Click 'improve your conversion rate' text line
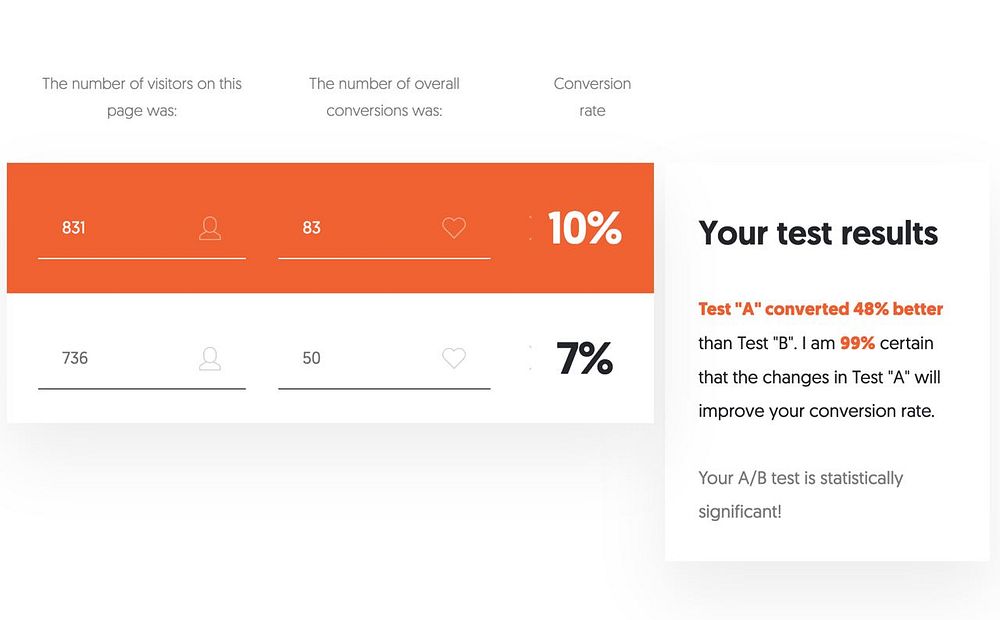This screenshot has height=620, width=1000. 816,411
